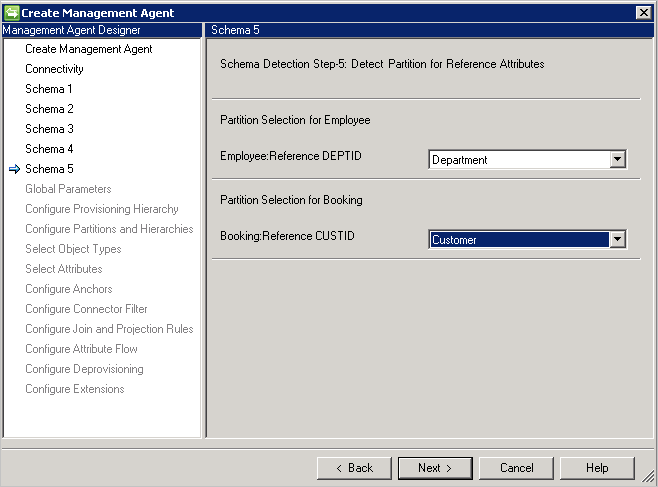658x487 pixels.
Task: Open Help for this wizard
Action: (597, 468)
